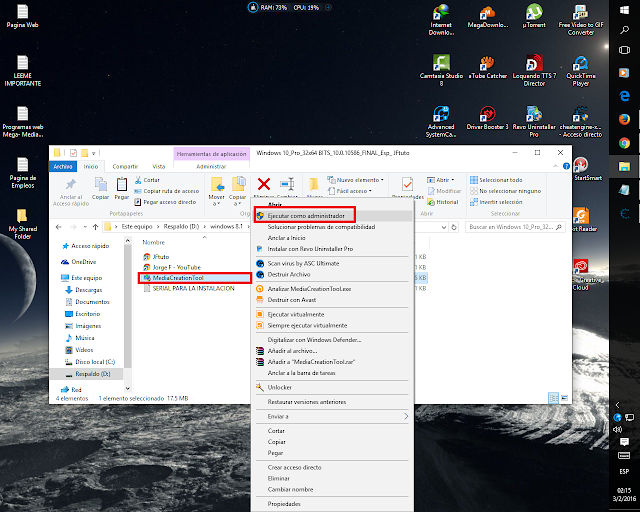This screenshot has height=512, width=640.
Task: Open the Archivo tab
Action: click(63, 166)
